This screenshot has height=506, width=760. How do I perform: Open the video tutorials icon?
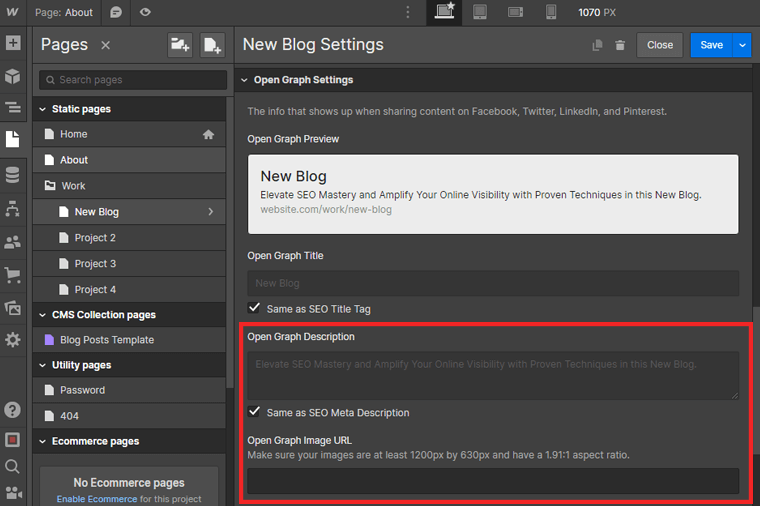point(14,493)
